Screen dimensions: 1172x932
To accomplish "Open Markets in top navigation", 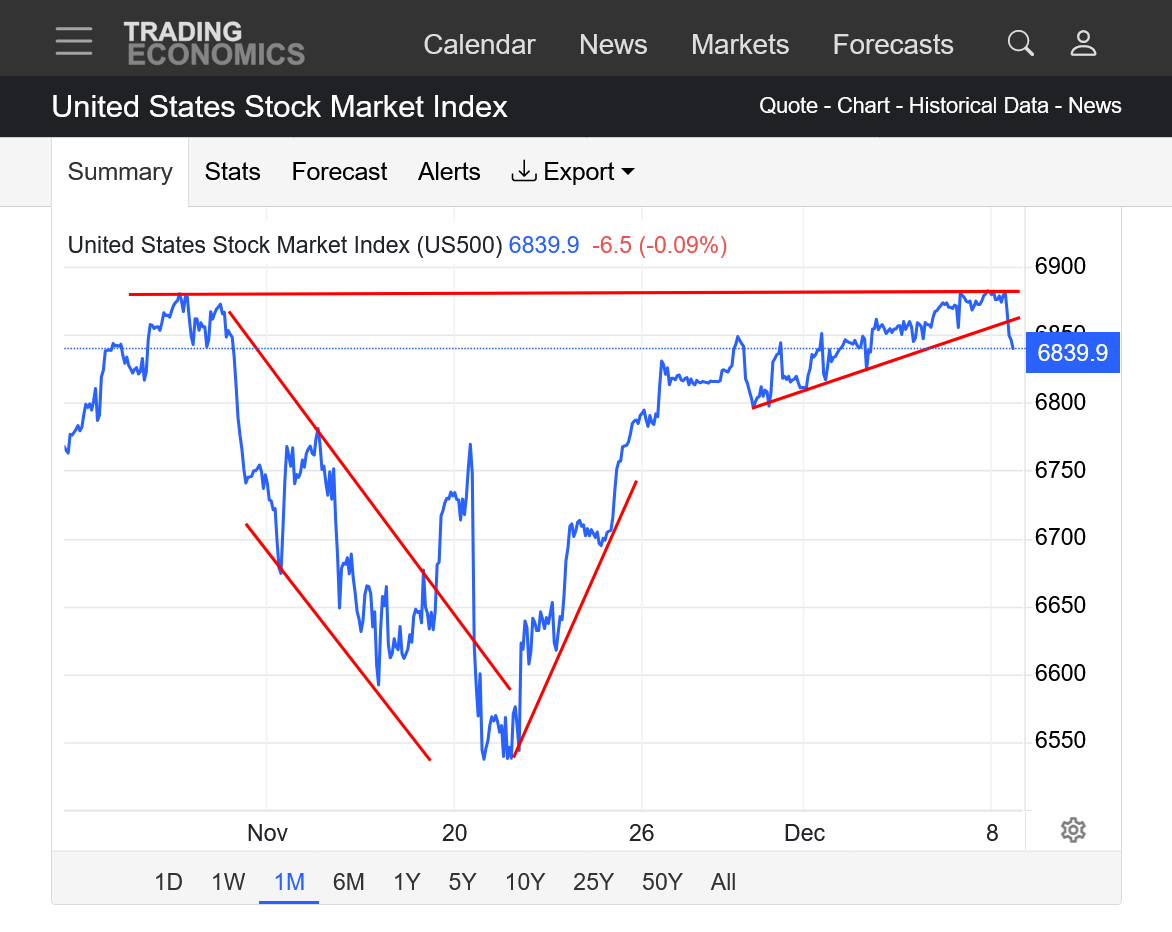I will (x=740, y=45).
